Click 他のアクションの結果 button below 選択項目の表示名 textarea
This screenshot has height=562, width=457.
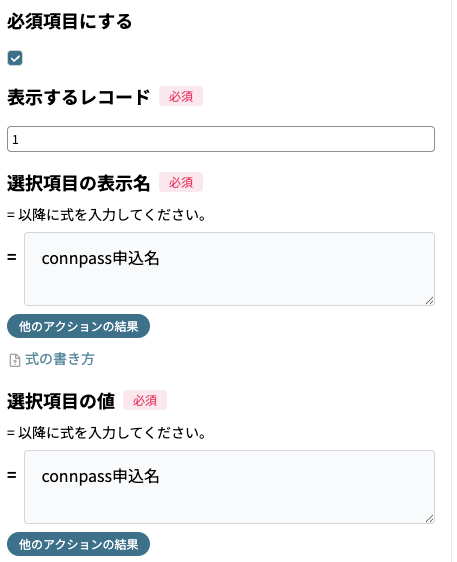78,326
